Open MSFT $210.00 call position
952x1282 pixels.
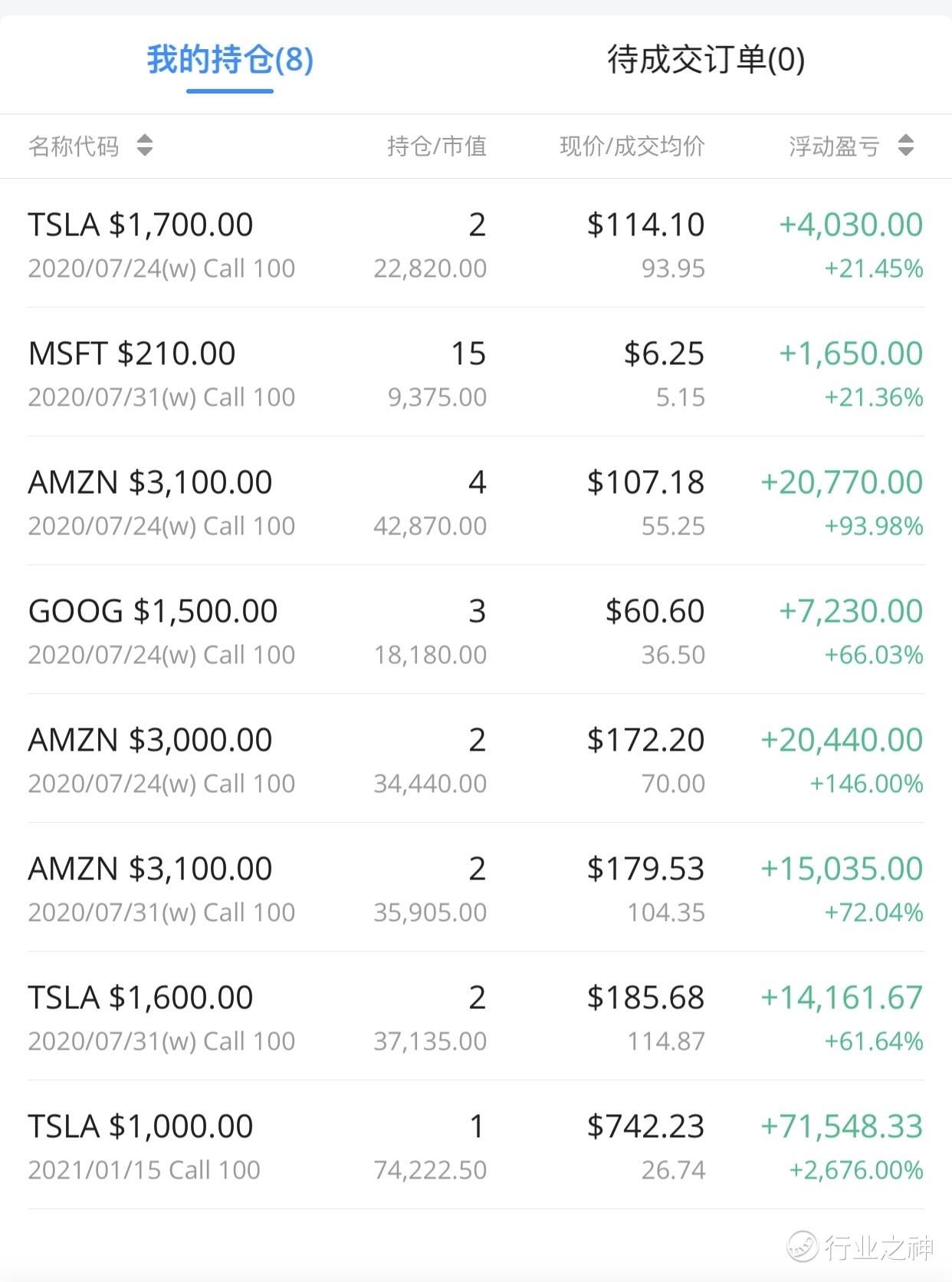click(x=475, y=373)
